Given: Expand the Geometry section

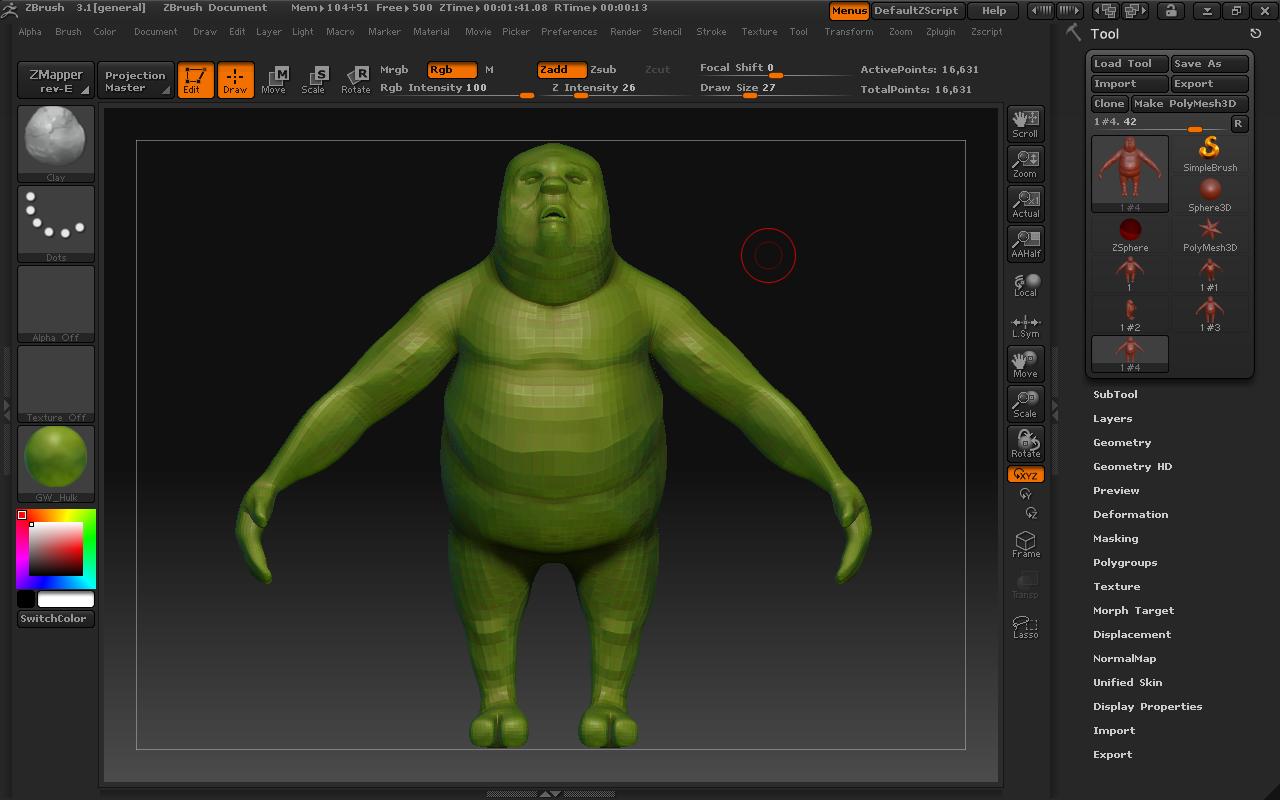Looking at the screenshot, I should (x=1122, y=442).
